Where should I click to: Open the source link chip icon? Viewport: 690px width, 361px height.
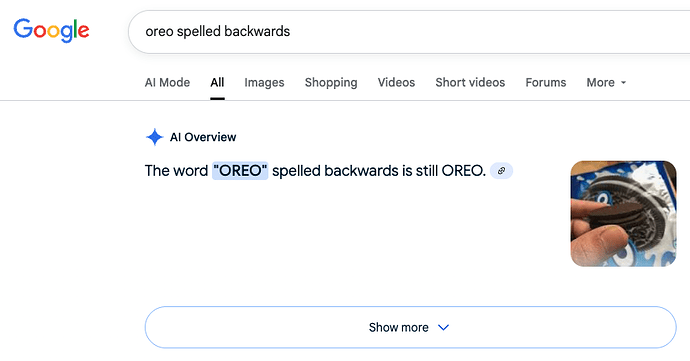501,171
